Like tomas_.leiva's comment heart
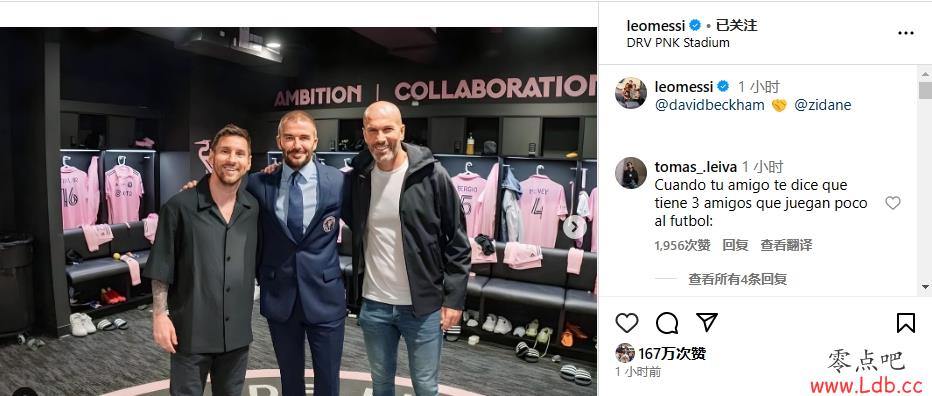932x396 pixels. point(893,203)
